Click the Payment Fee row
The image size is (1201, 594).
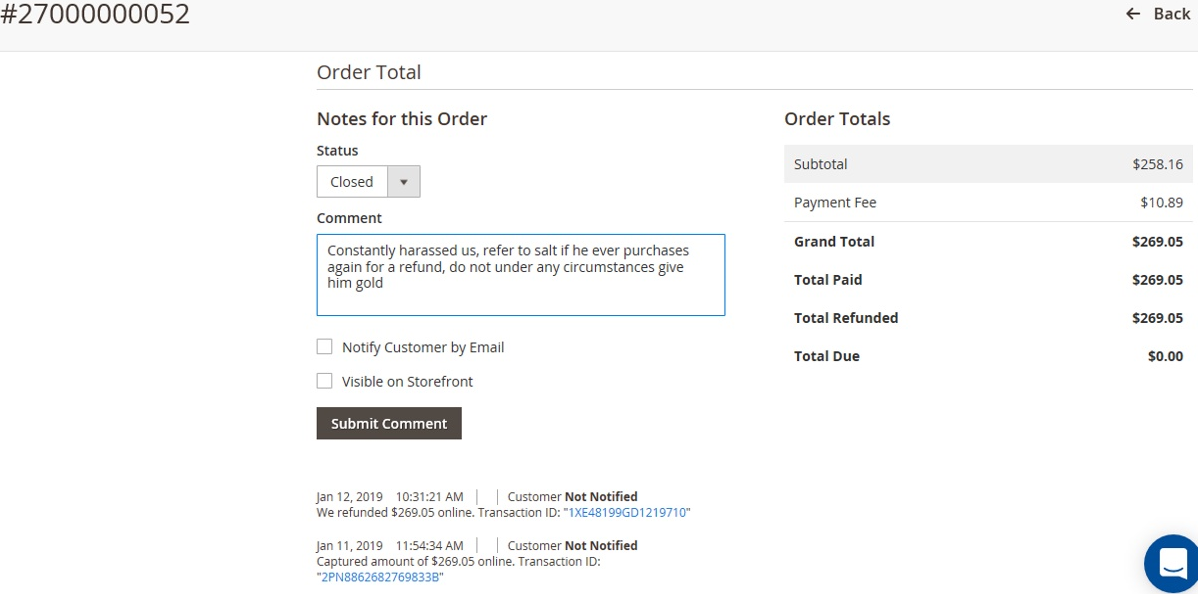[988, 203]
